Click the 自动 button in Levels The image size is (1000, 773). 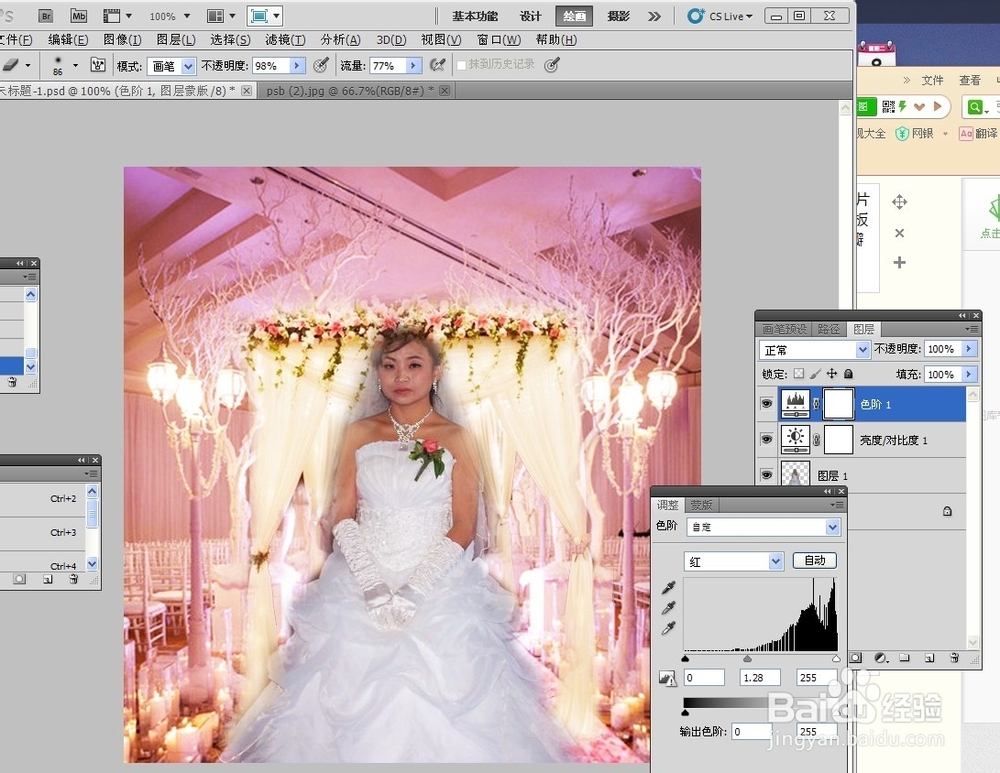814,561
